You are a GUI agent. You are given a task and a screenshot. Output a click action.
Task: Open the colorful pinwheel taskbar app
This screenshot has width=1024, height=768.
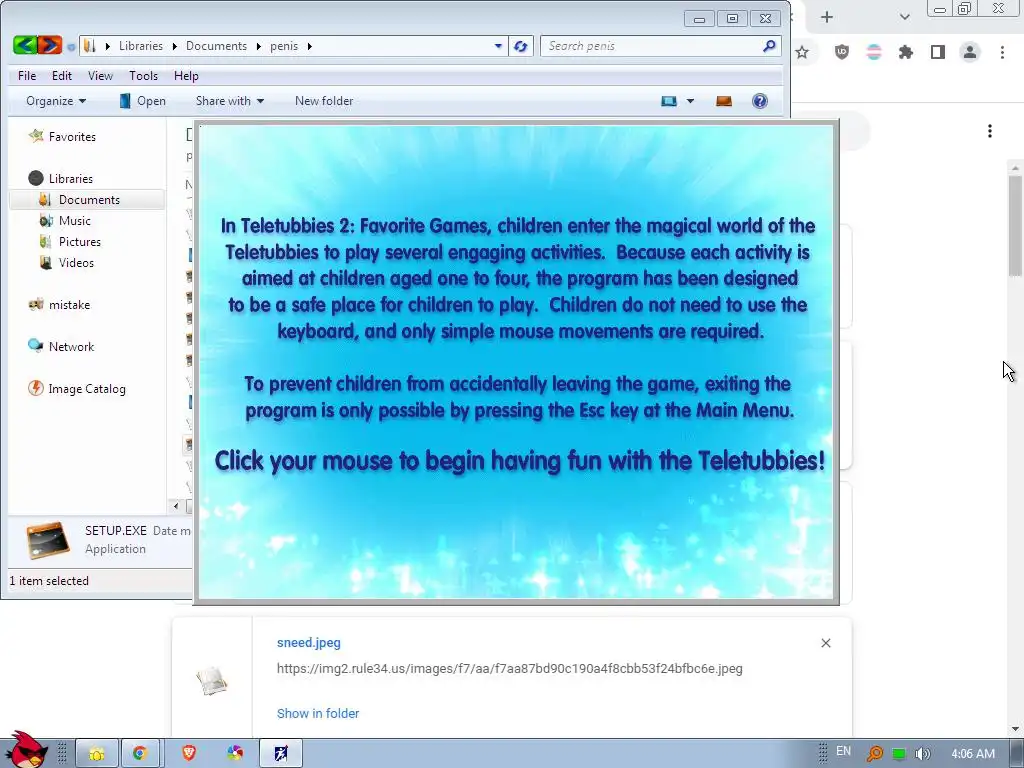coord(235,754)
